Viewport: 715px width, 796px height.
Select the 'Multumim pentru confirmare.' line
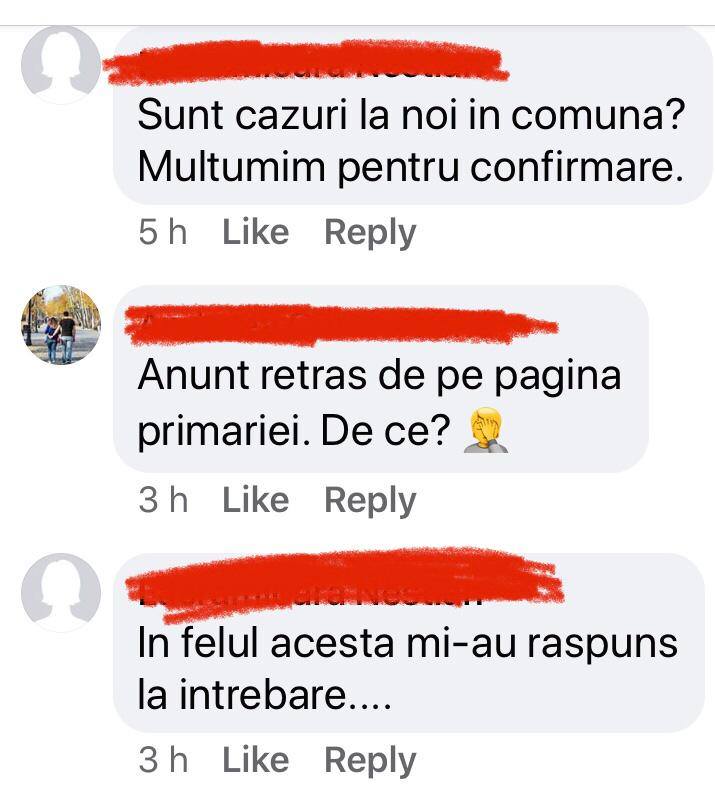click(x=410, y=169)
